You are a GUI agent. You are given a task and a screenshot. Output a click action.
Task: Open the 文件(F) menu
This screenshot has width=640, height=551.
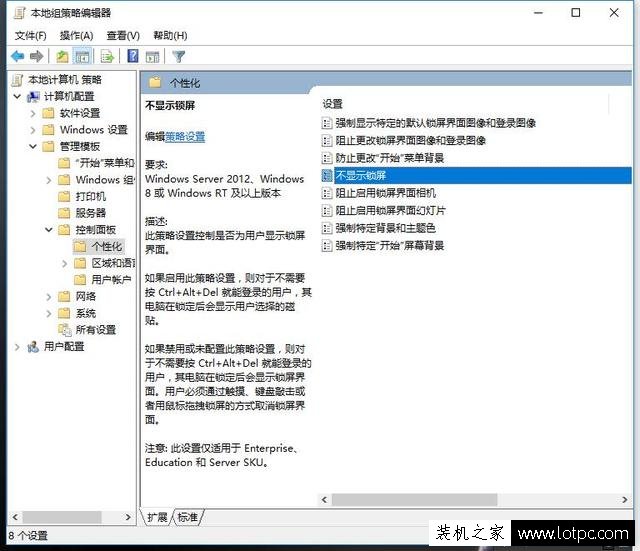[x=31, y=36]
